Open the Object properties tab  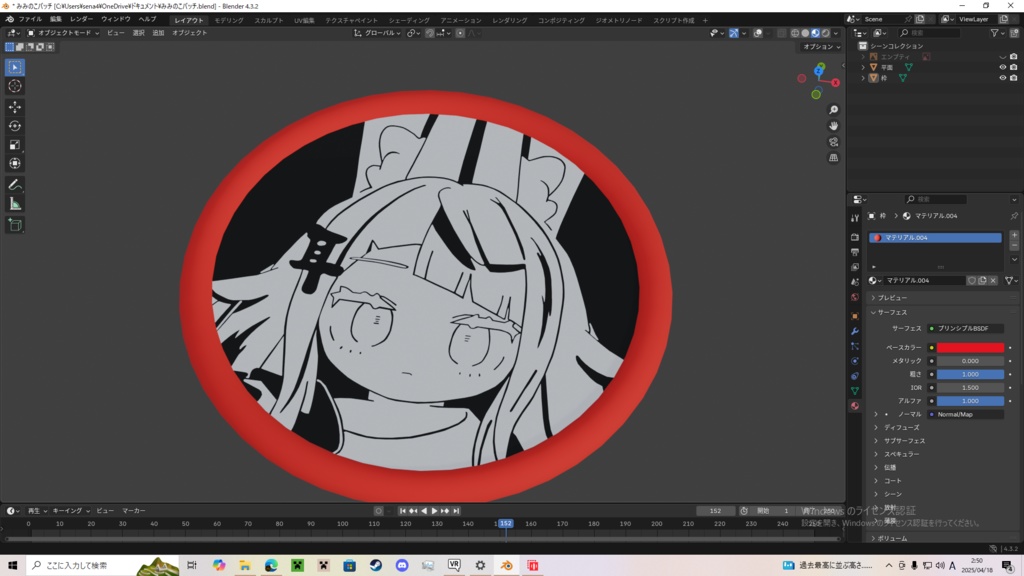pos(855,316)
